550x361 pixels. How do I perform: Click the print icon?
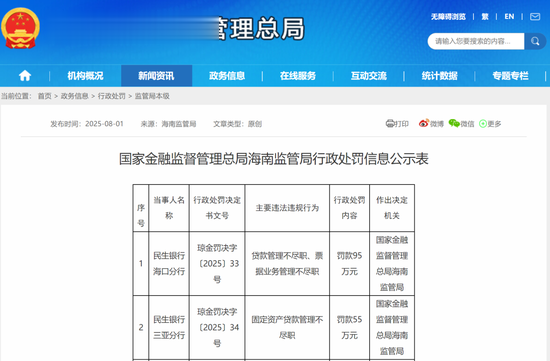[390, 123]
